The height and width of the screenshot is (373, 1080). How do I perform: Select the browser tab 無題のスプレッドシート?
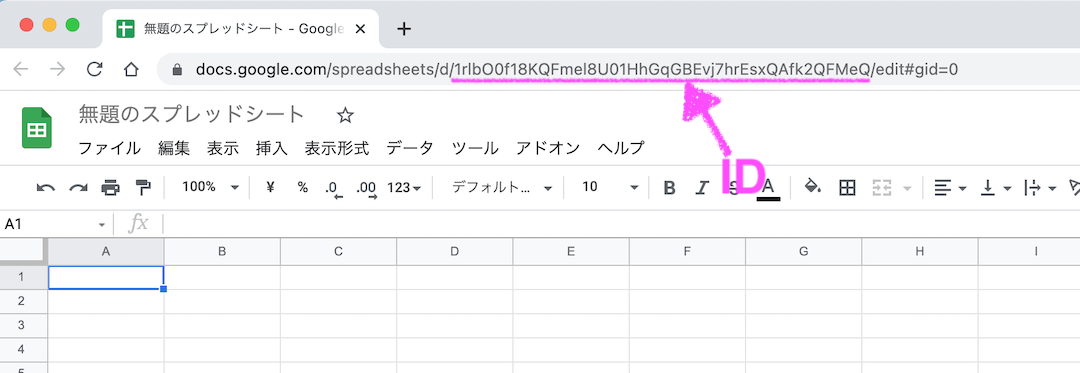point(240,29)
